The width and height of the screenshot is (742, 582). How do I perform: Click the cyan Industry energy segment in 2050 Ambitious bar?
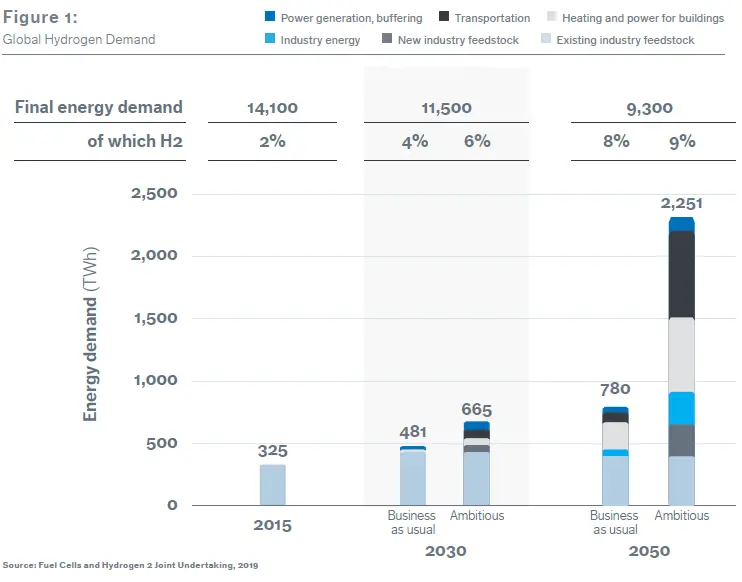(x=681, y=408)
